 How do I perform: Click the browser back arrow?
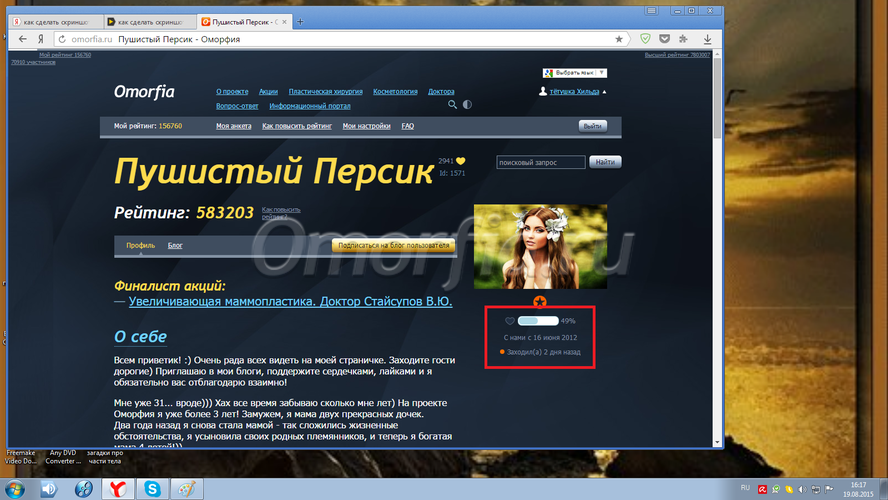point(23,39)
